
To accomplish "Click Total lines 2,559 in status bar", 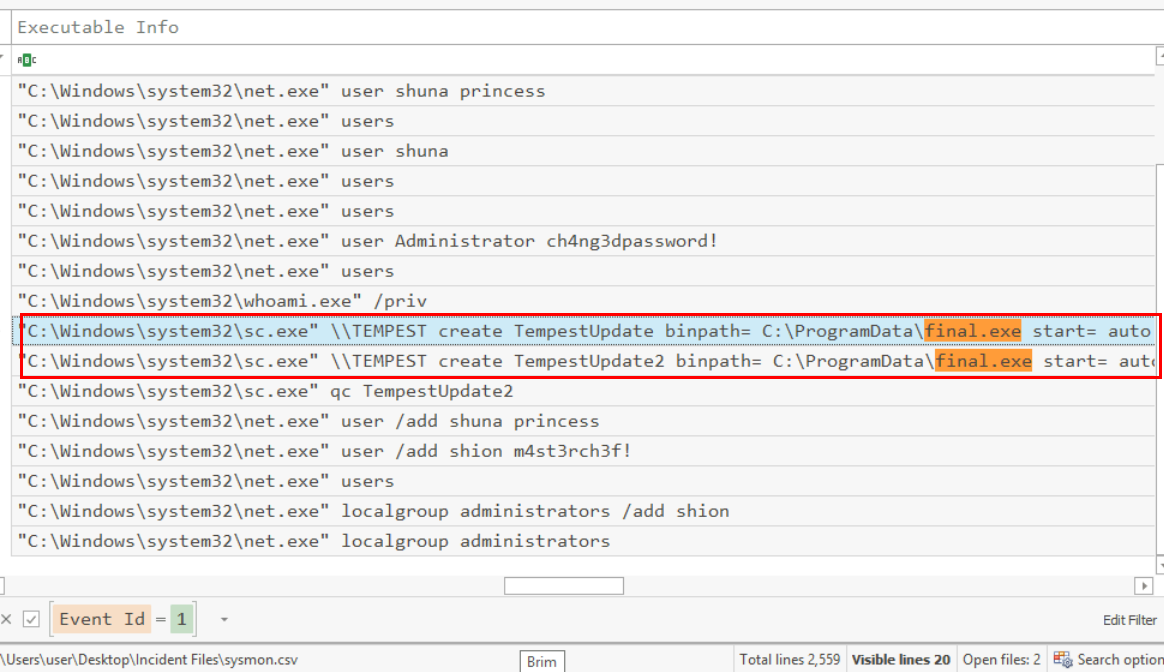I will coord(789,659).
